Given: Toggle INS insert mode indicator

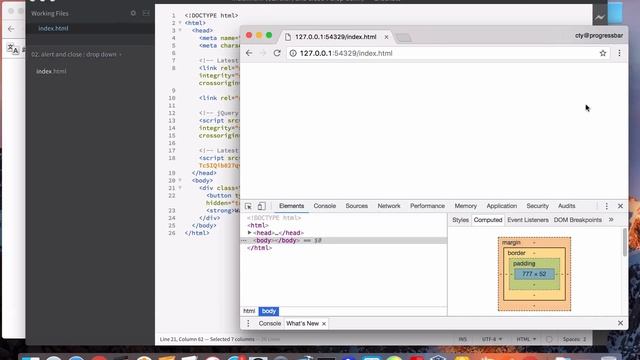Looking at the screenshot, I should pos(462,339).
